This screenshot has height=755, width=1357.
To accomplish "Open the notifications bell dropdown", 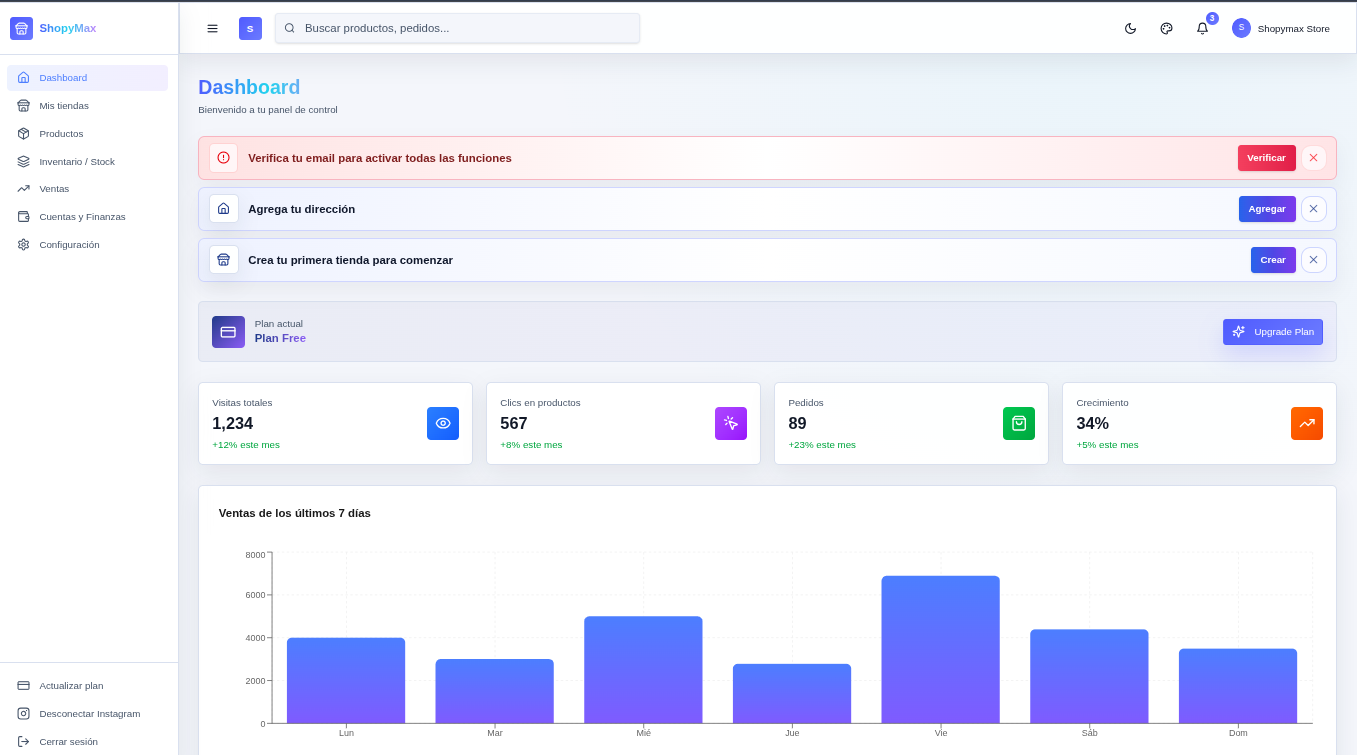I will (x=1202, y=28).
